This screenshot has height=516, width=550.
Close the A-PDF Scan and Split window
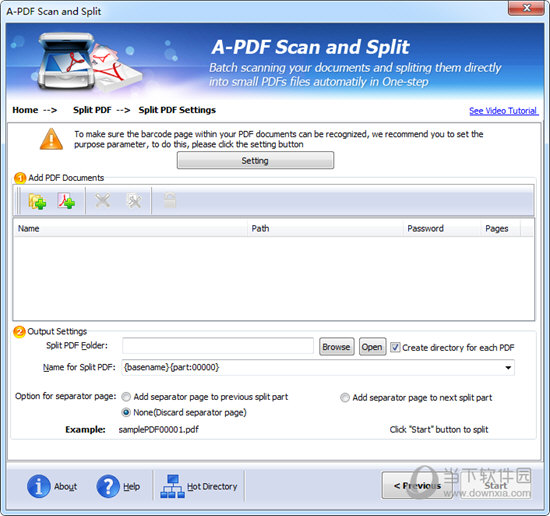[x=526, y=8]
